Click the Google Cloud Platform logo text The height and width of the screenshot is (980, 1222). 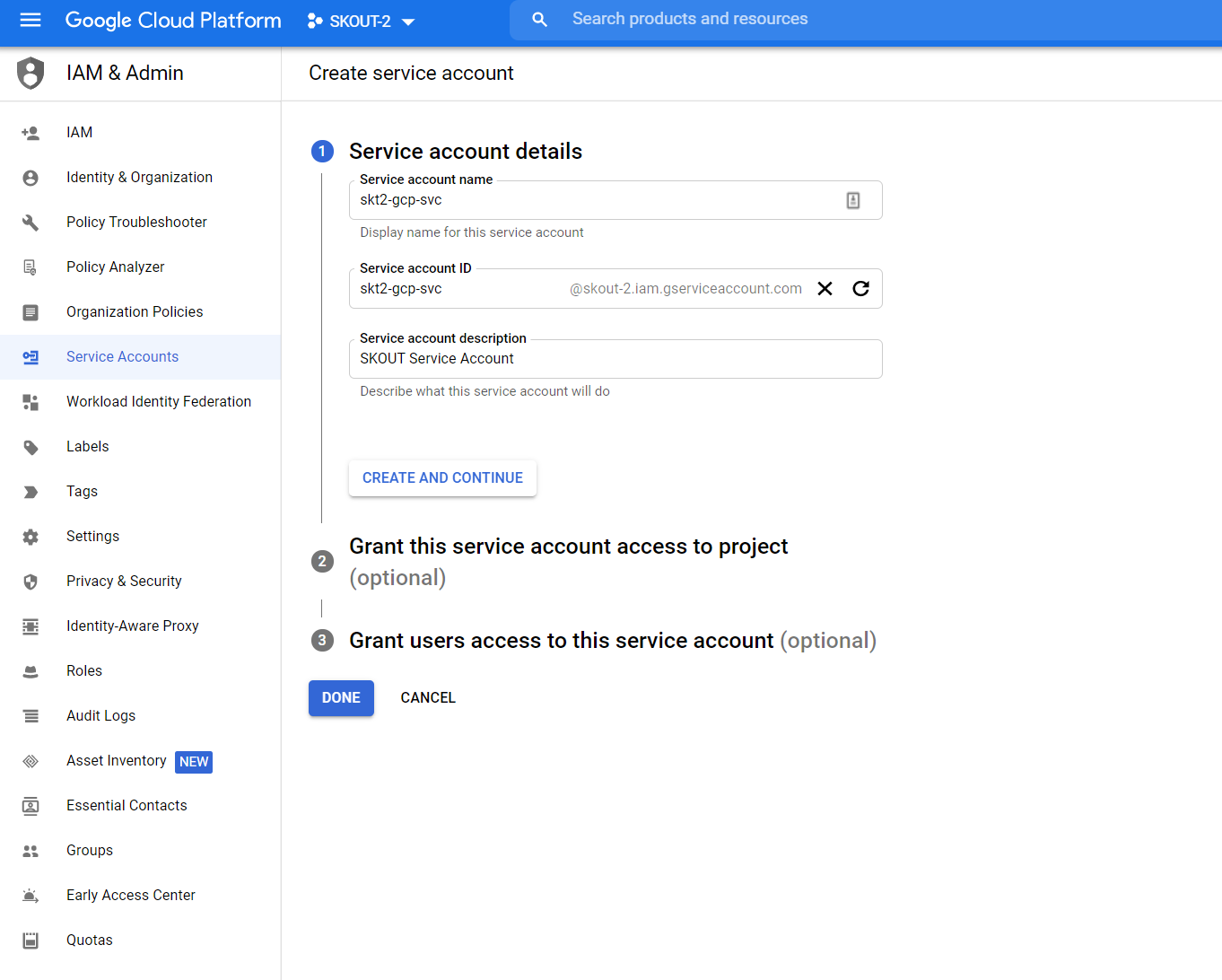point(173,20)
